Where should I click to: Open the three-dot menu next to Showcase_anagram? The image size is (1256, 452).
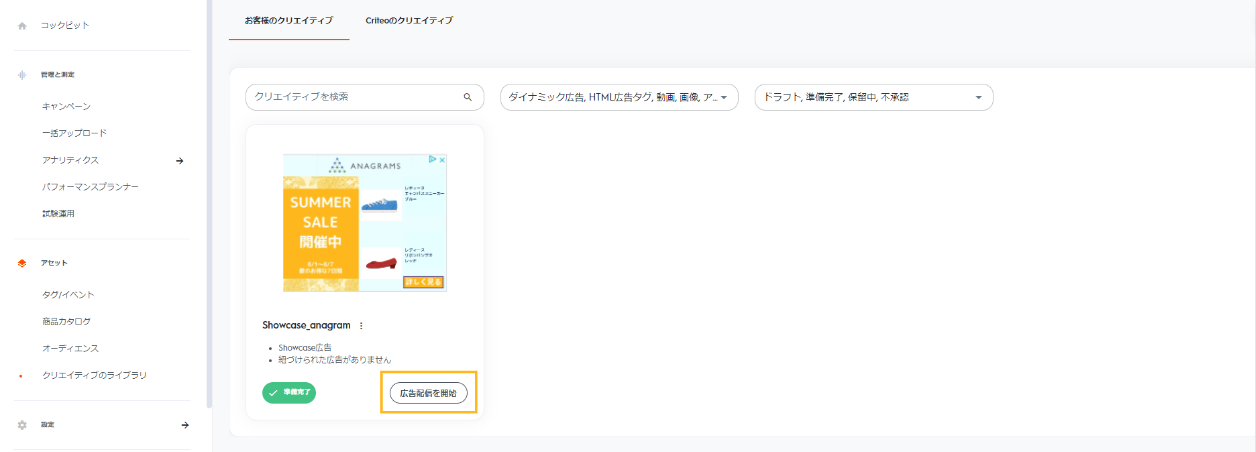tap(361, 325)
